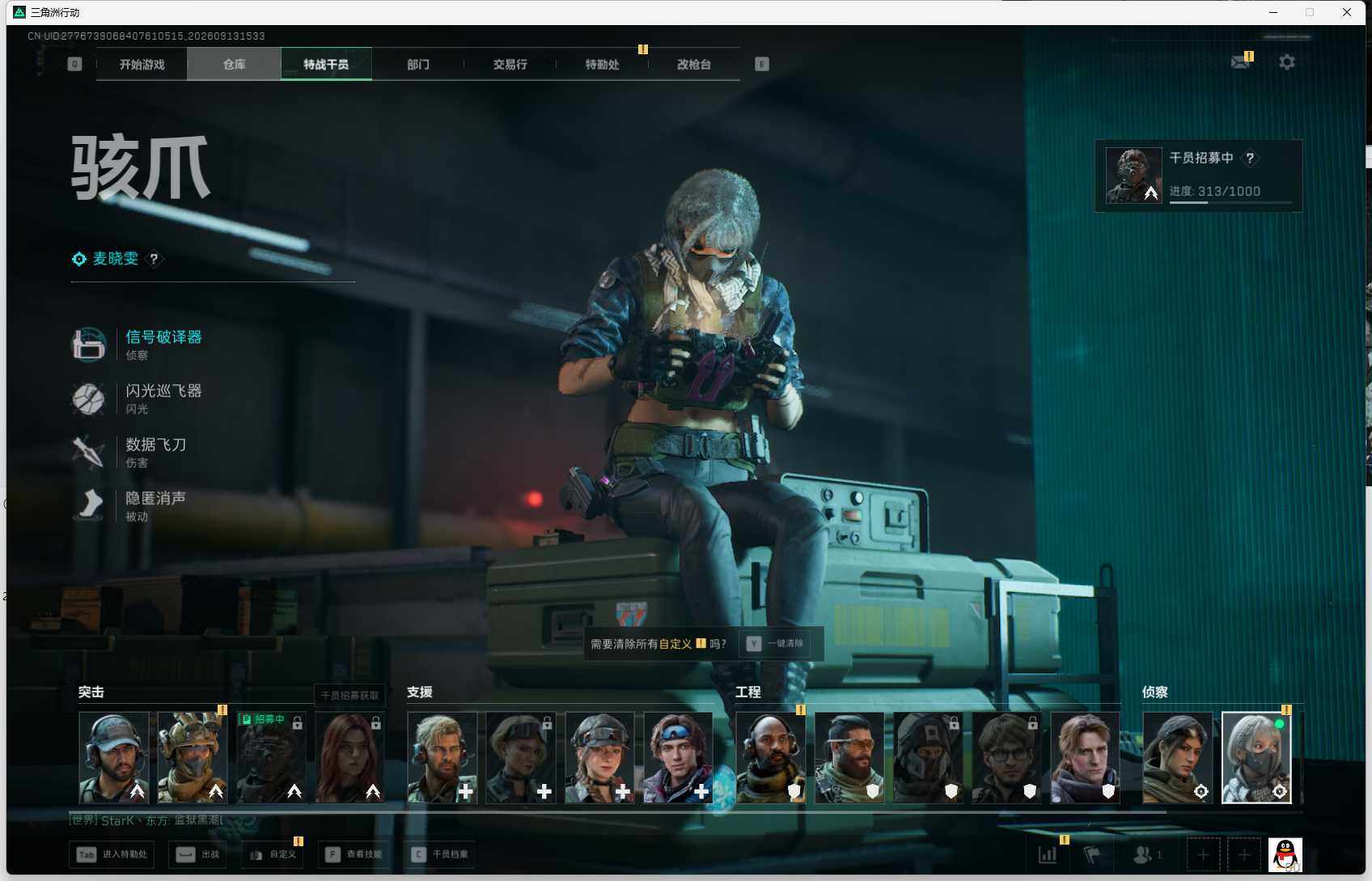Click the 干员招募获取 button
This screenshot has height=881, width=1372.
[x=349, y=695]
